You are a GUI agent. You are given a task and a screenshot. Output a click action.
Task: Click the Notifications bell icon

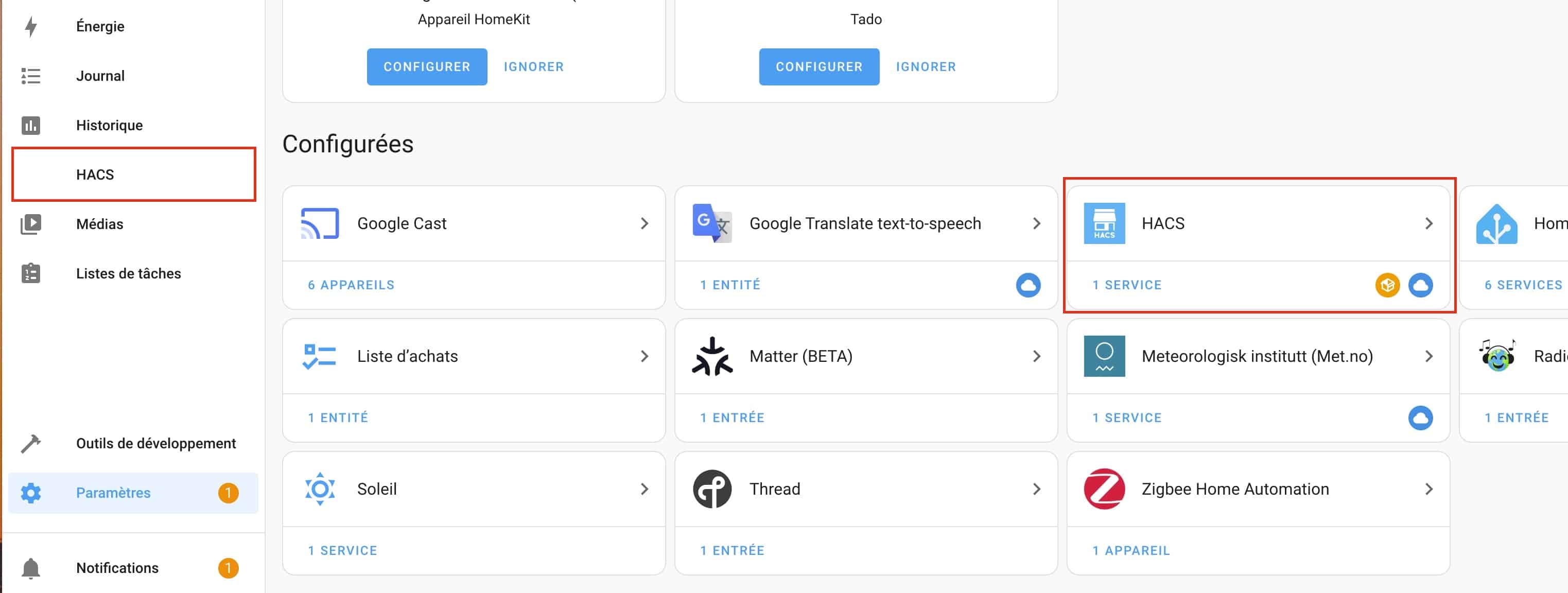[x=31, y=568]
